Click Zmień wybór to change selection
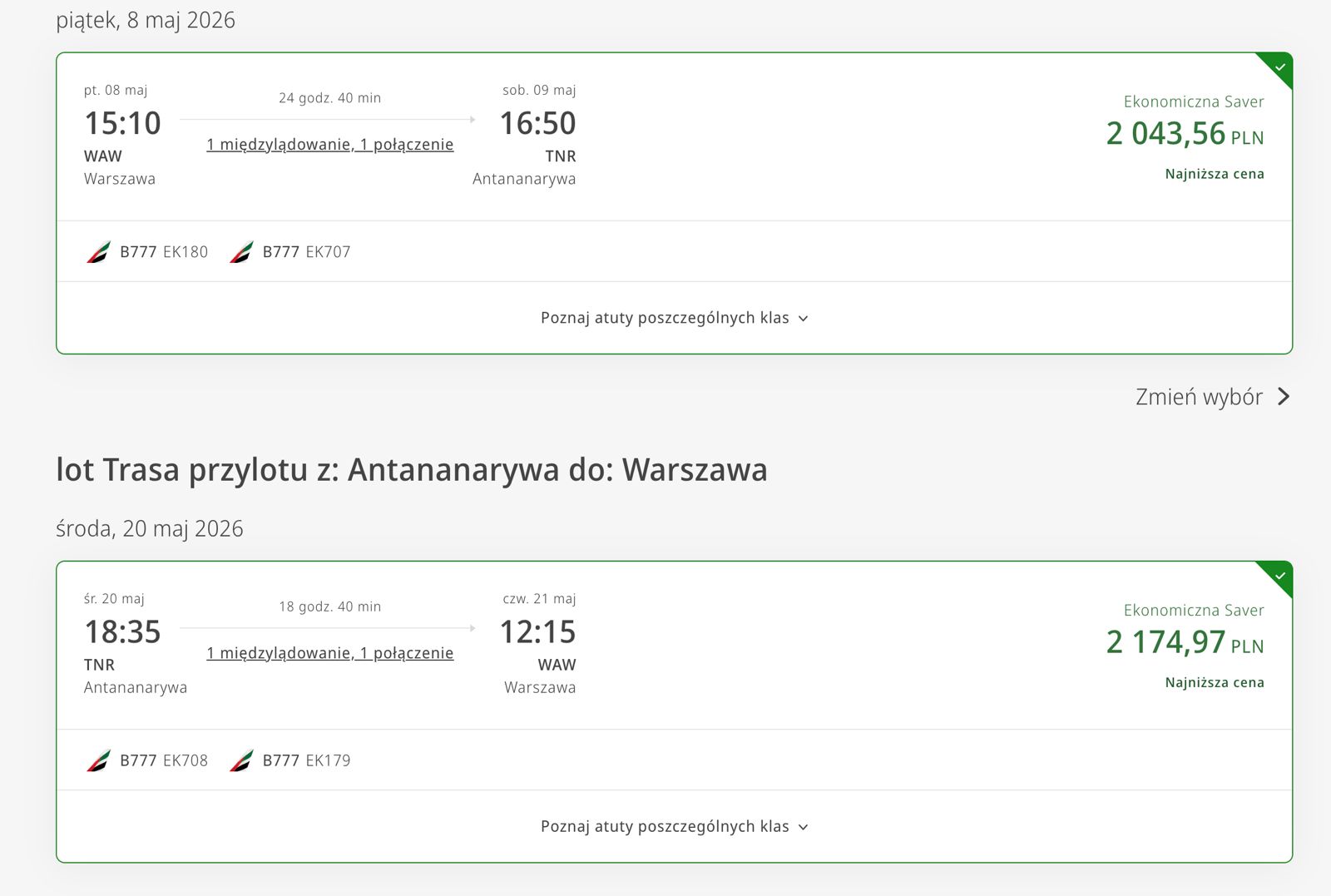This screenshot has height=896, width=1331. (x=1199, y=397)
